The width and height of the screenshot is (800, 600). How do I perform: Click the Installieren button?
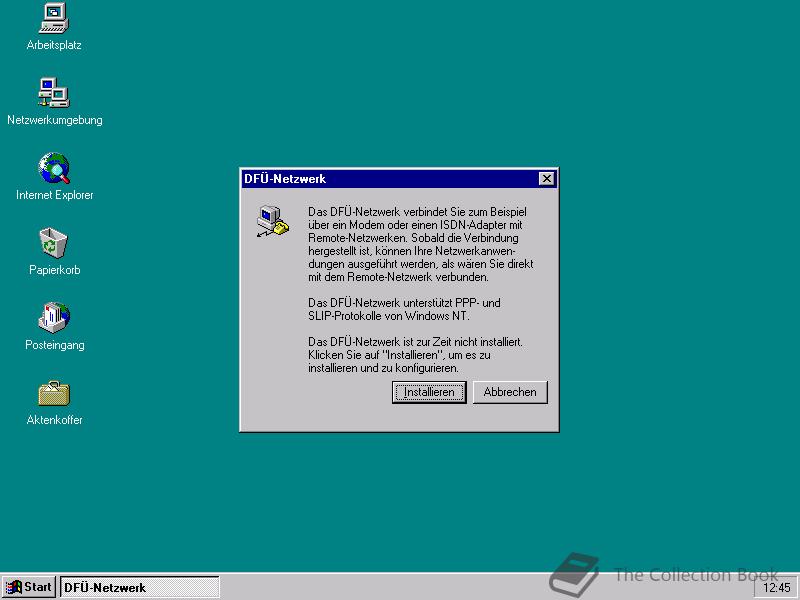429,392
